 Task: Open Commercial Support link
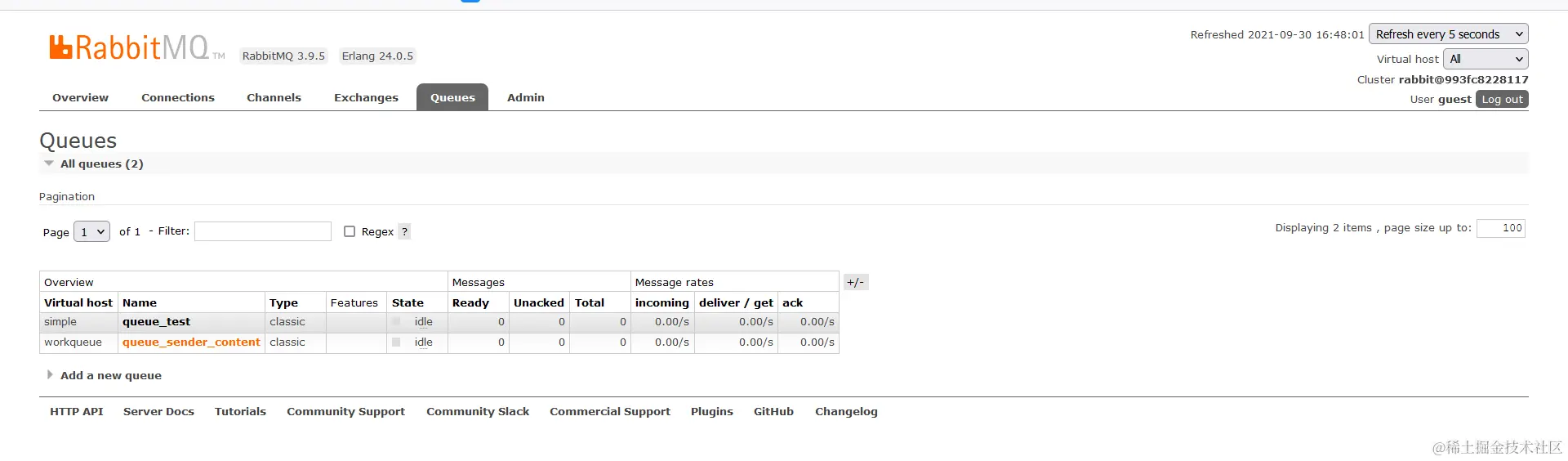coord(610,411)
